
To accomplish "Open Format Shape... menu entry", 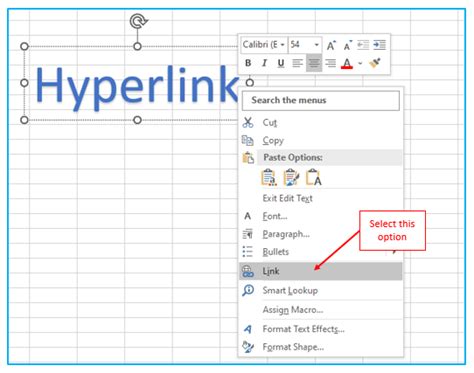I will click(321, 347).
